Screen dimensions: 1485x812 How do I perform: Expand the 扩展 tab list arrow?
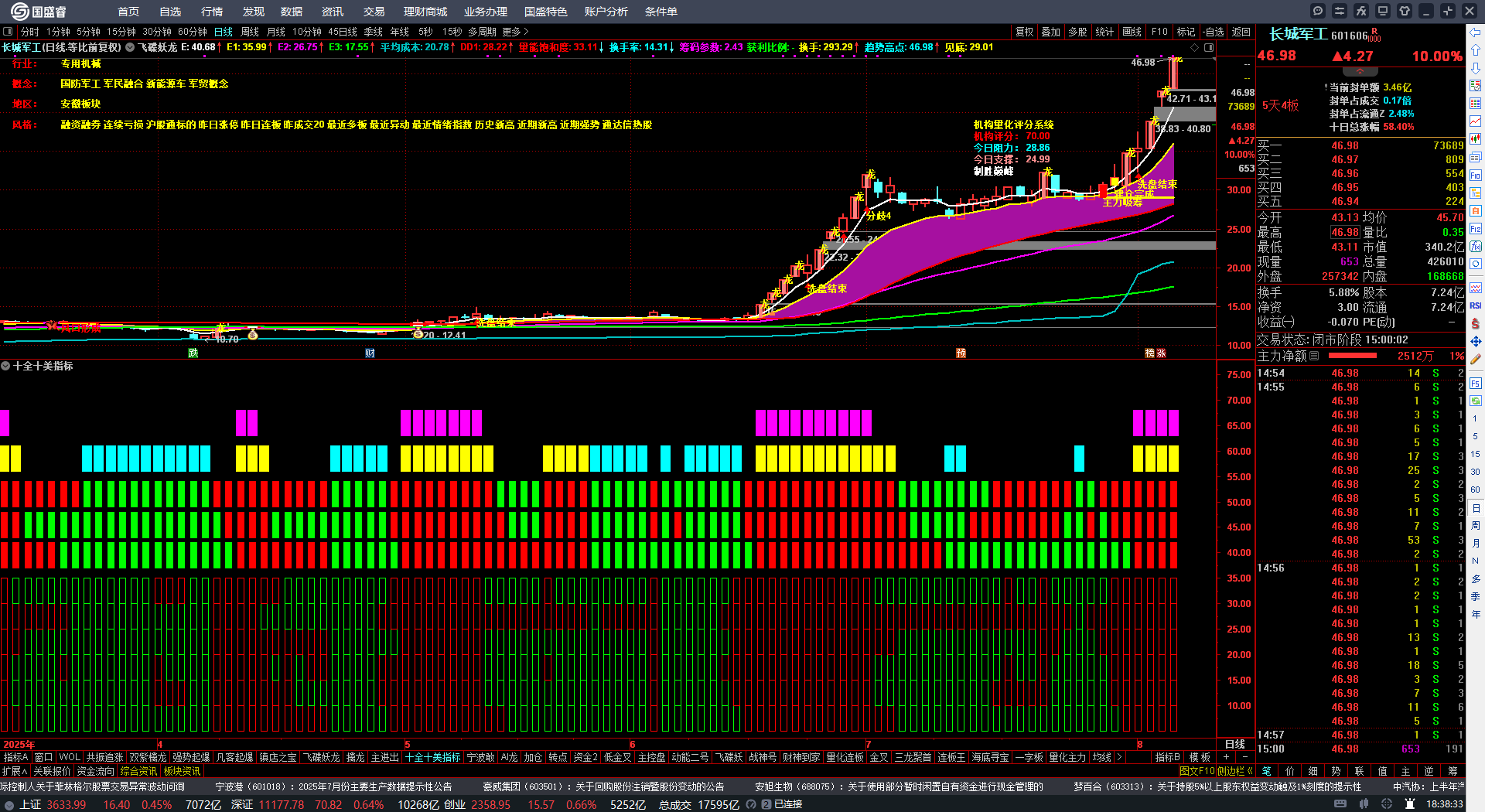[15, 771]
